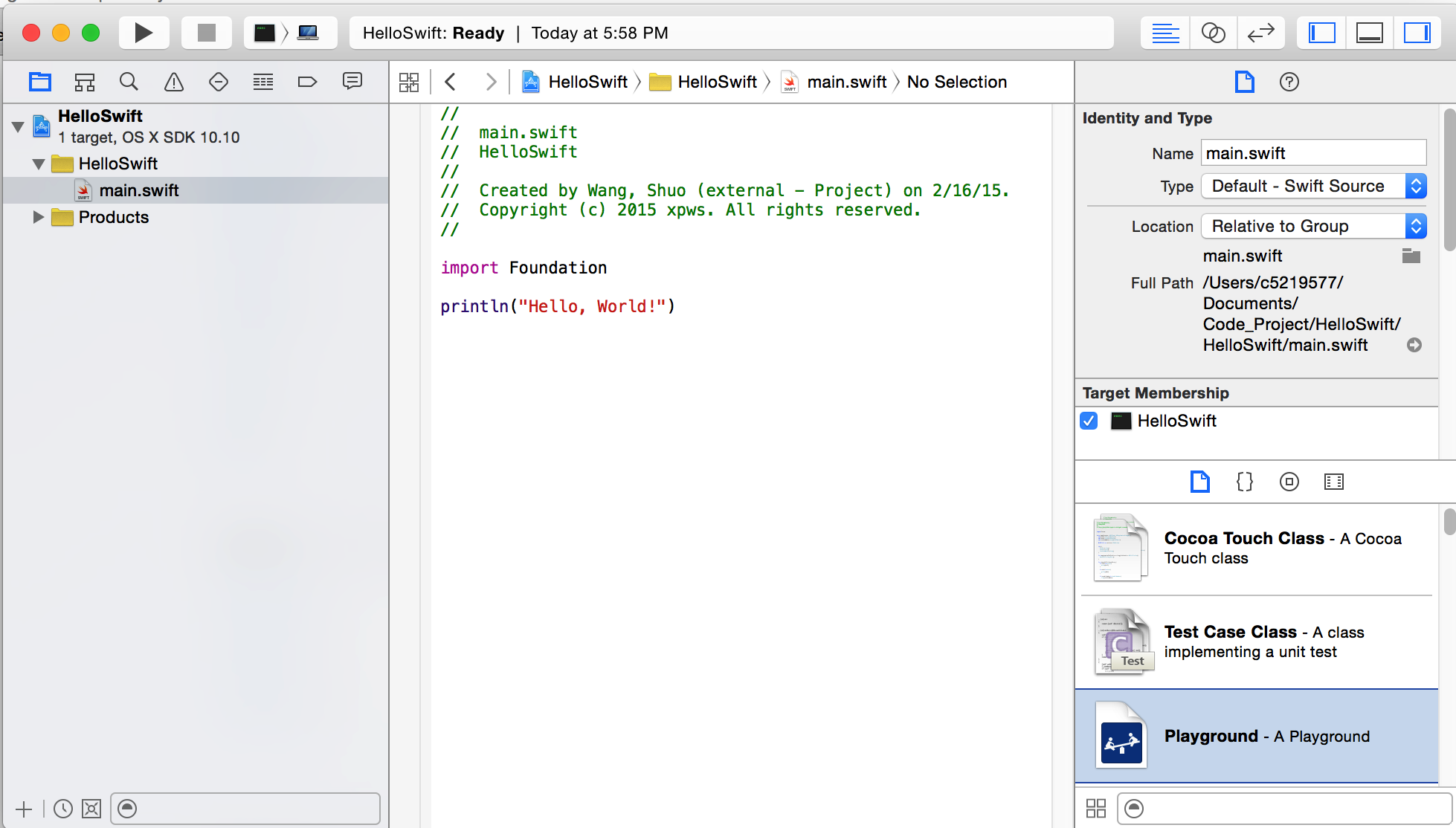Show the Media library
The height and width of the screenshot is (828, 1456).
coord(1333,482)
